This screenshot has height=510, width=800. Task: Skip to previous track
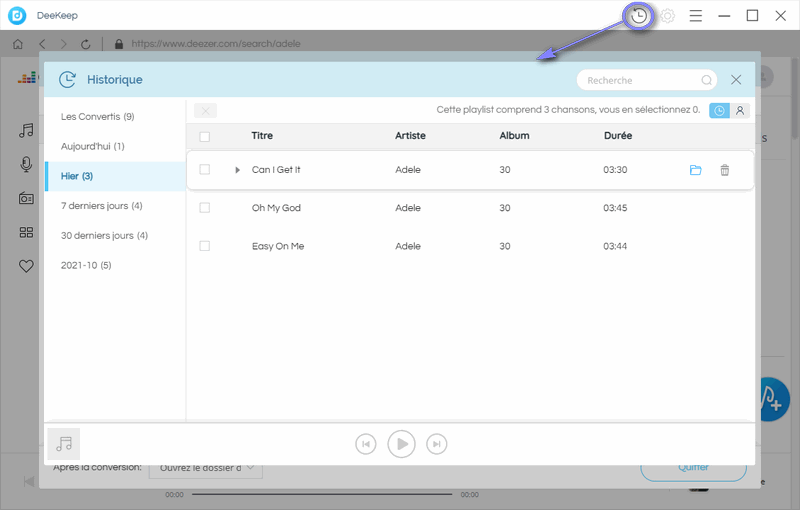tap(366, 444)
